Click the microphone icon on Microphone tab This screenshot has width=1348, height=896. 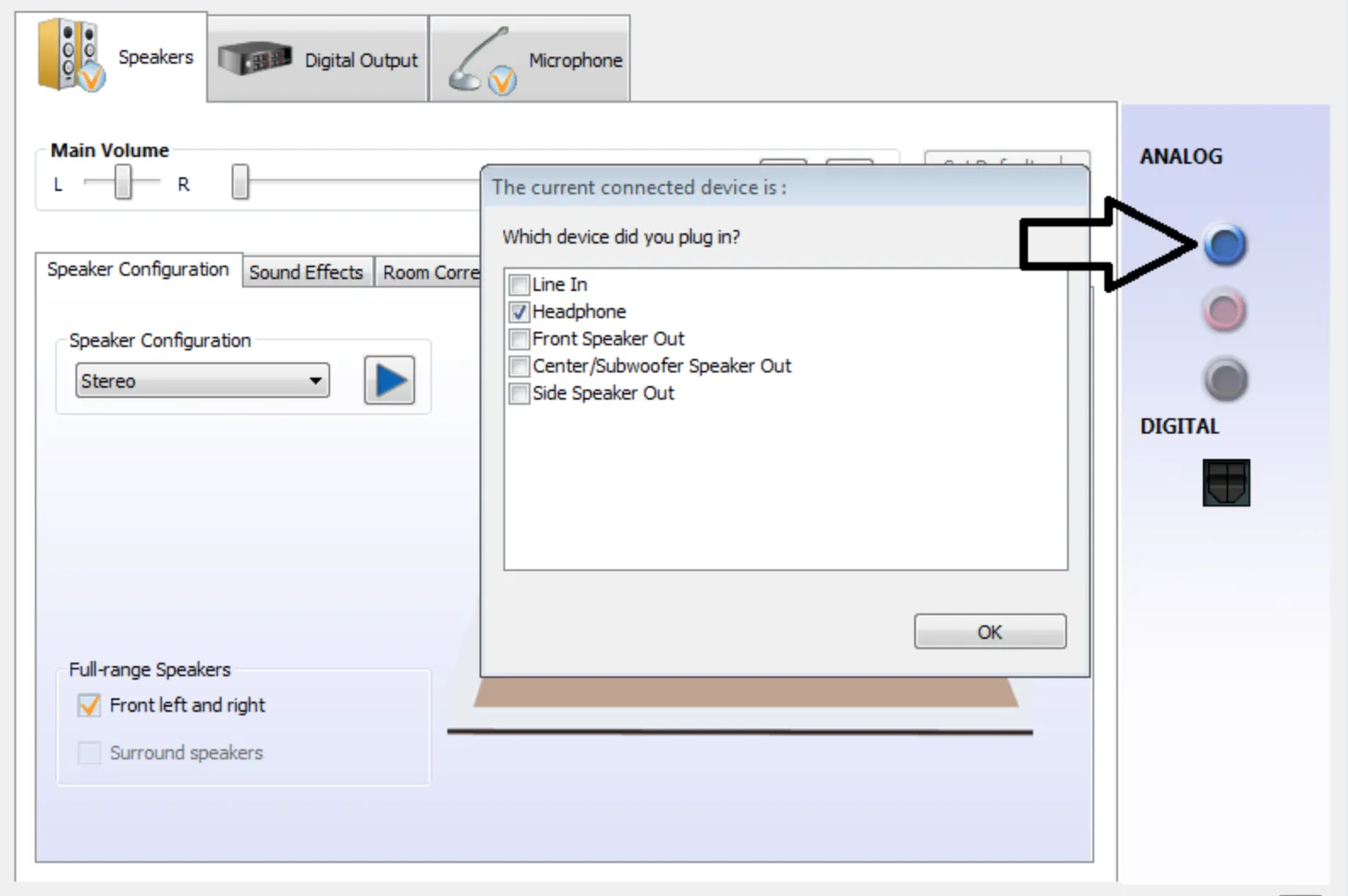pyautogui.click(x=482, y=60)
